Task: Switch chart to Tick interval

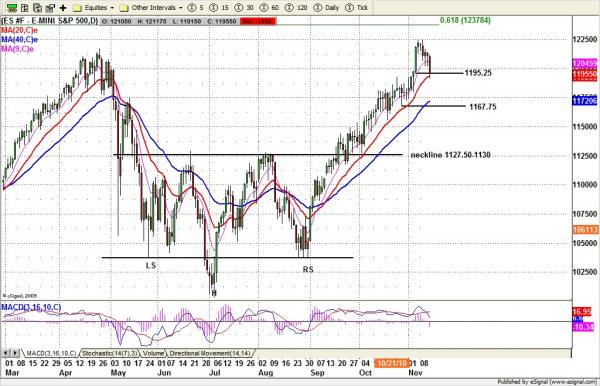Action: click(357, 7)
